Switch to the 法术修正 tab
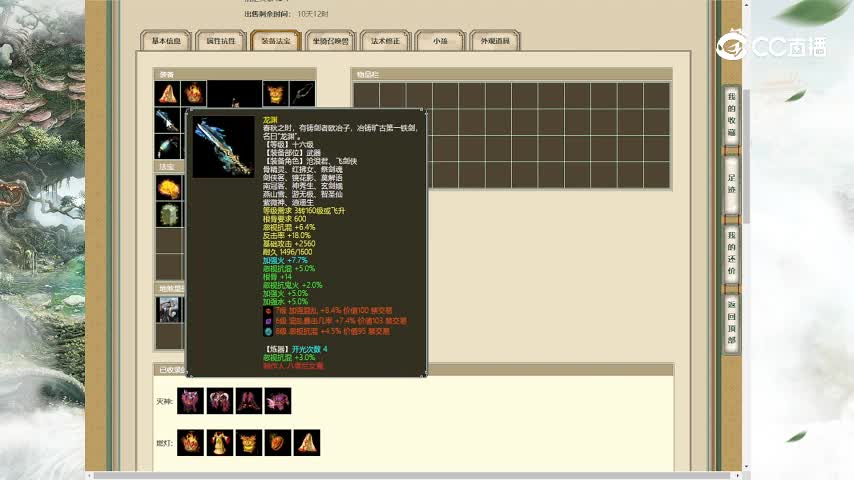The height and width of the screenshot is (480, 854). coord(385,41)
